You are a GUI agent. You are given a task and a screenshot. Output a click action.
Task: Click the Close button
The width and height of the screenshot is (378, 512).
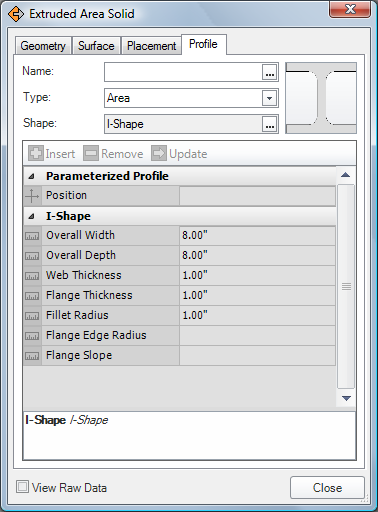coord(327,488)
